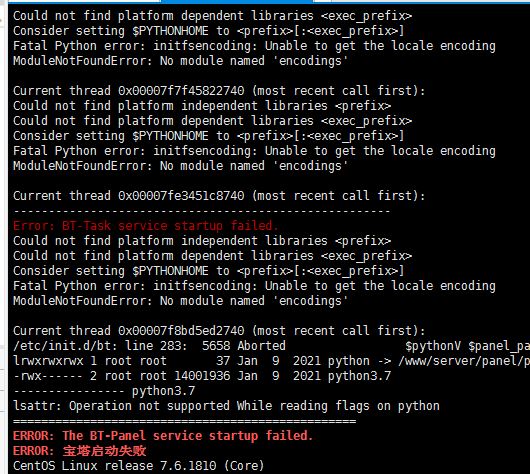Click the symlink target '/www/server/panel/' path
This screenshot has height=474, width=530.
[464, 361]
